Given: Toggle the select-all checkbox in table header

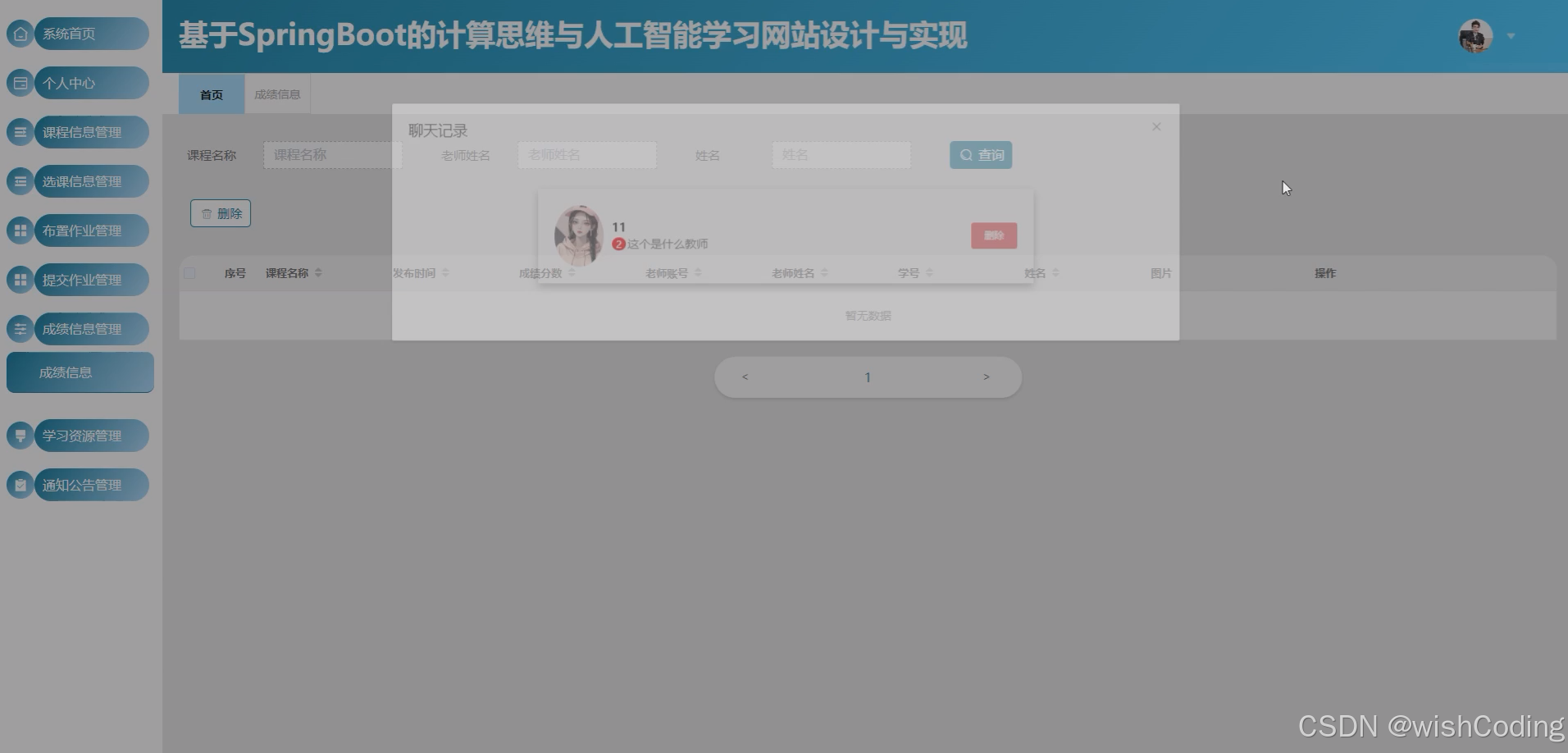Looking at the screenshot, I should [190, 273].
